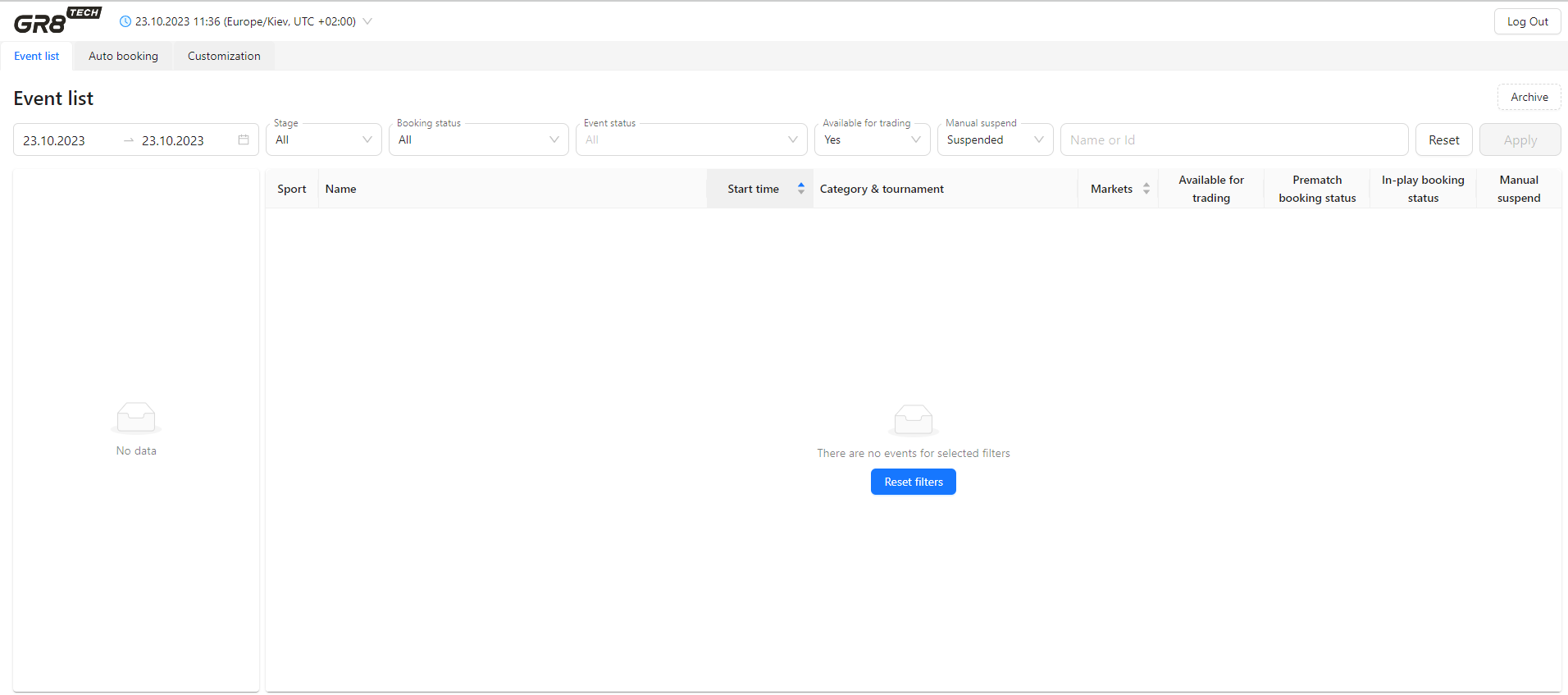1568x695 pixels.
Task: Click the date and time text 23.10.2023 11:36
Action: [x=178, y=21]
